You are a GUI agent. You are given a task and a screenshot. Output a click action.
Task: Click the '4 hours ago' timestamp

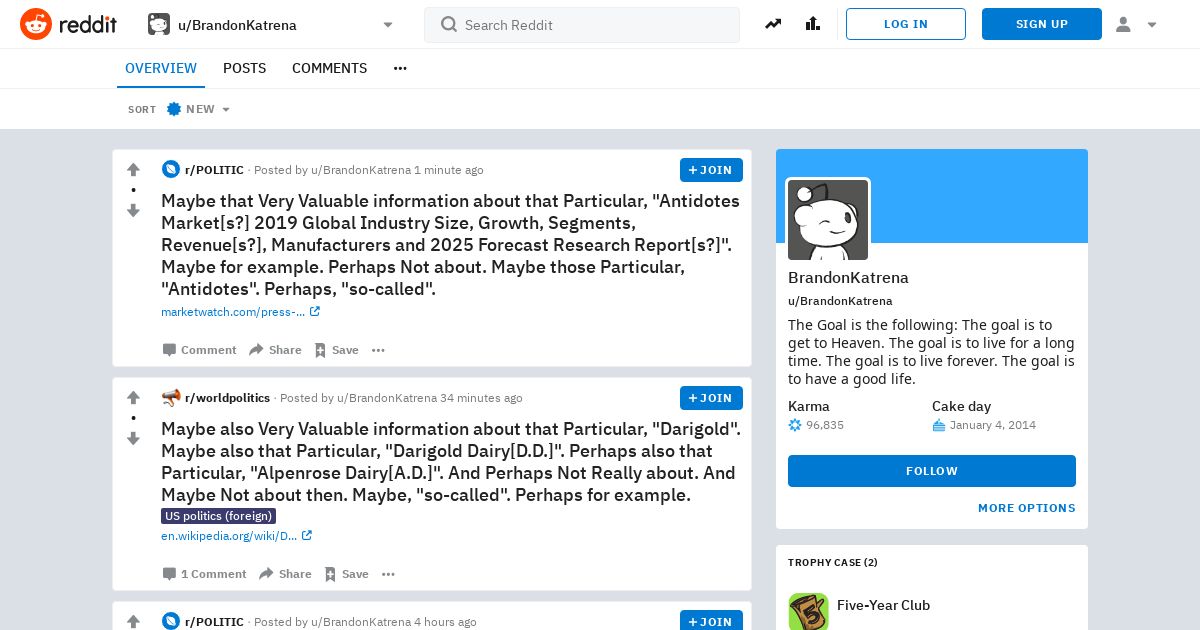coord(445,622)
